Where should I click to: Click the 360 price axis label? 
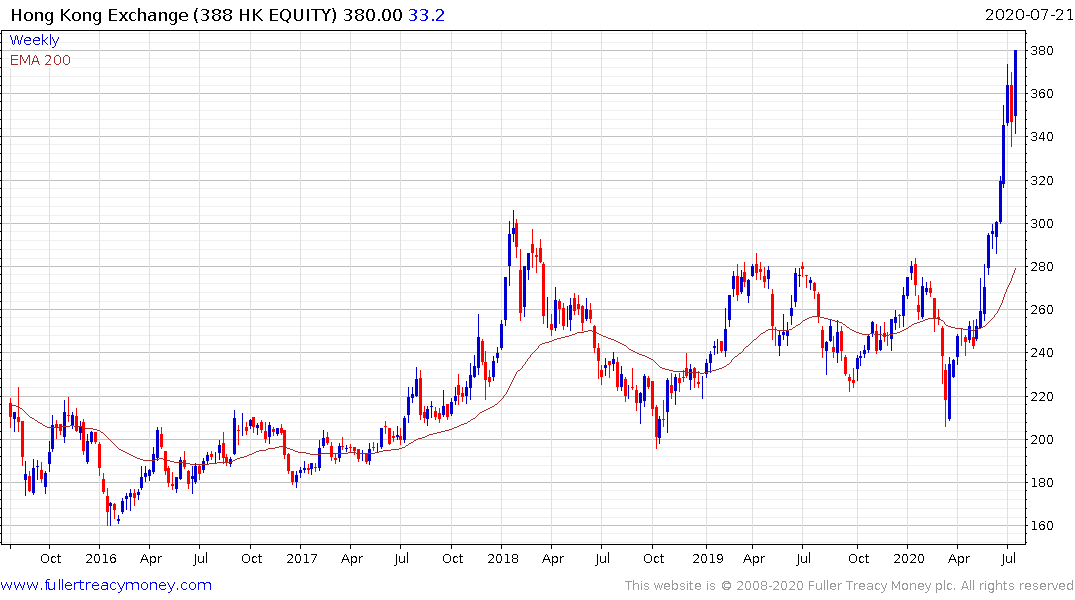tap(1041, 94)
